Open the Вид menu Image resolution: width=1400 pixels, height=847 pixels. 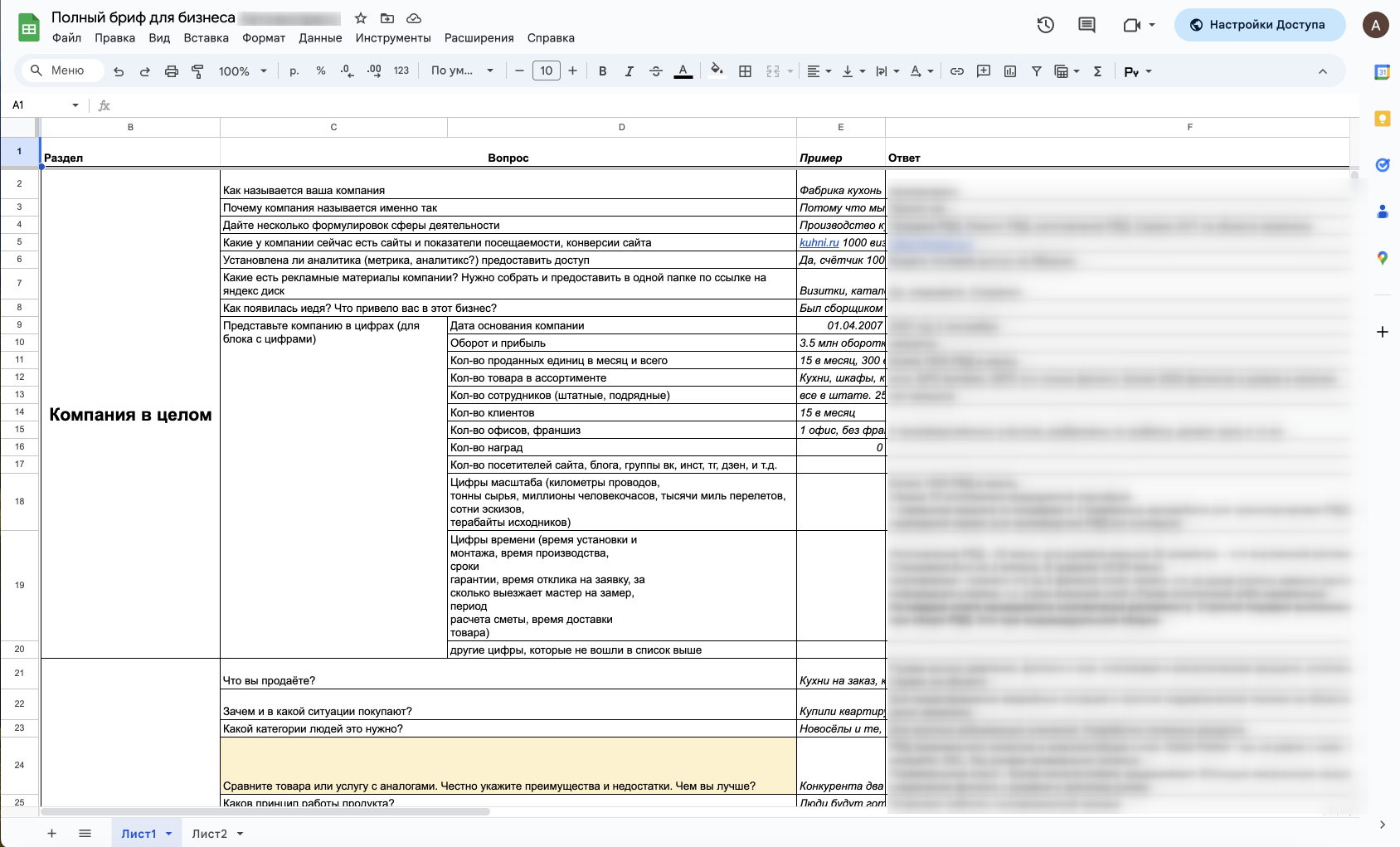159,38
